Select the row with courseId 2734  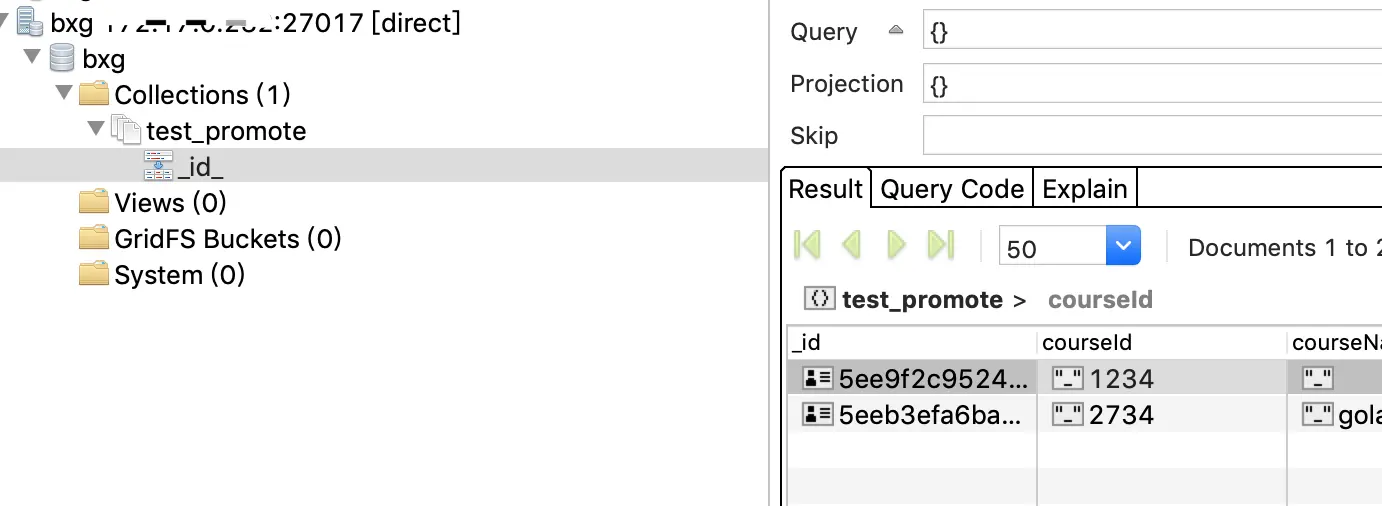point(1122,414)
